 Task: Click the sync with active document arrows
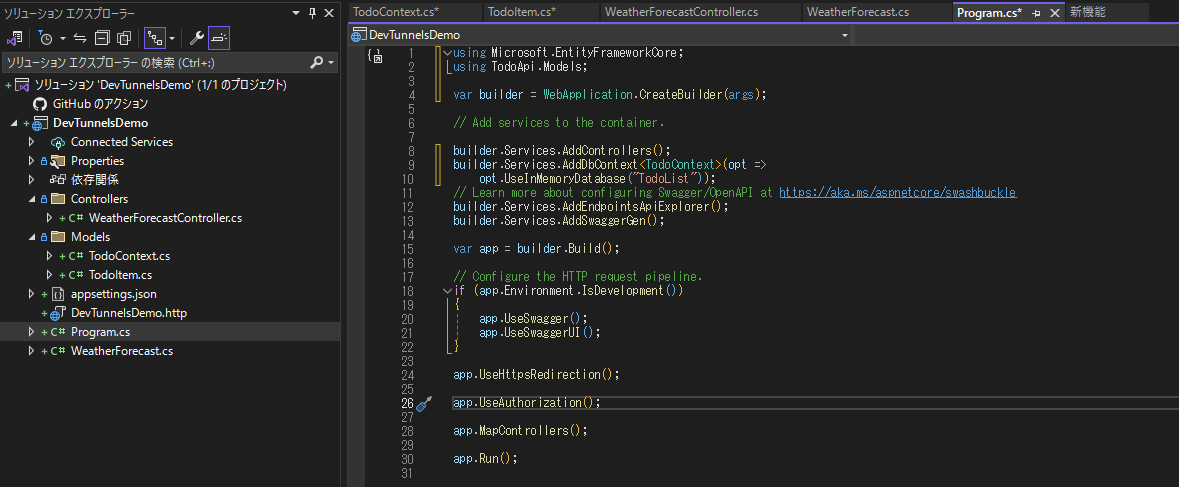(x=80, y=38)
